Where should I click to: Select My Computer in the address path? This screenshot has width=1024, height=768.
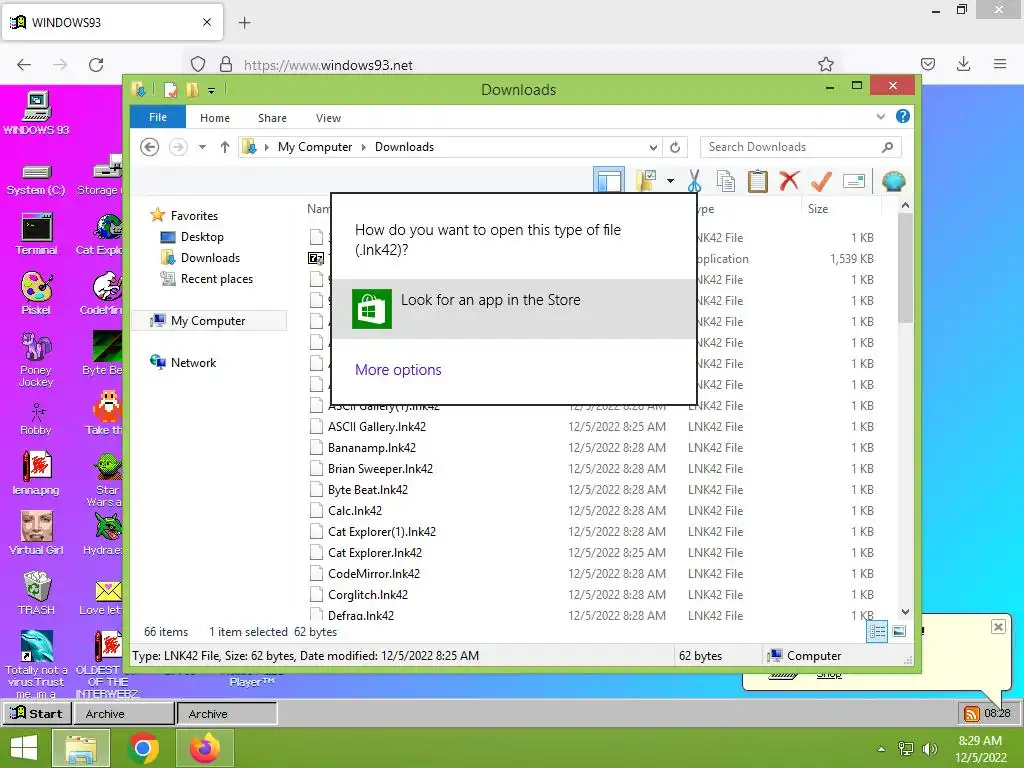point(315,147)
